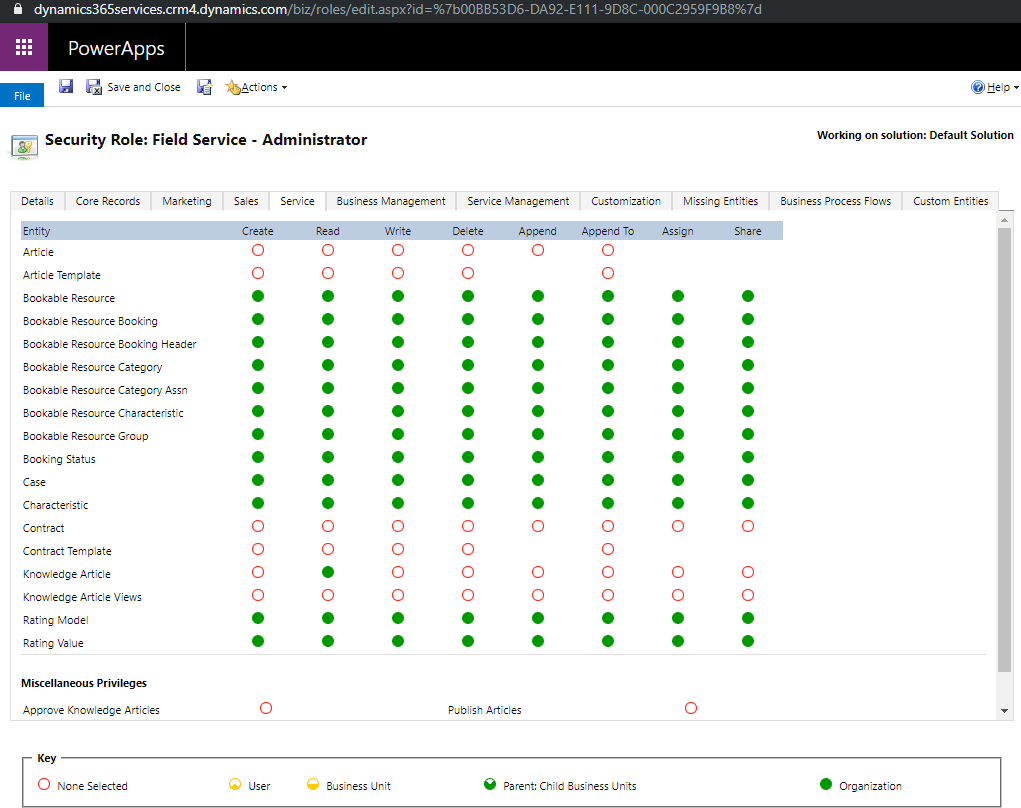The height and width of the screenshot is (808, 1021).
Task: Click the vertical scrollbar thumb
Action: (1005, 449)
